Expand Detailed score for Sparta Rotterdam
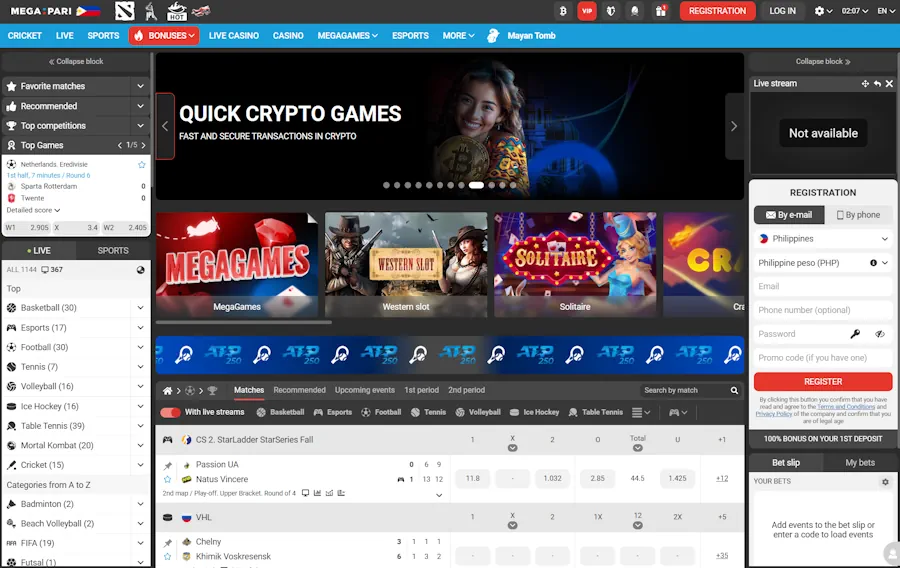 click(33, 211)
